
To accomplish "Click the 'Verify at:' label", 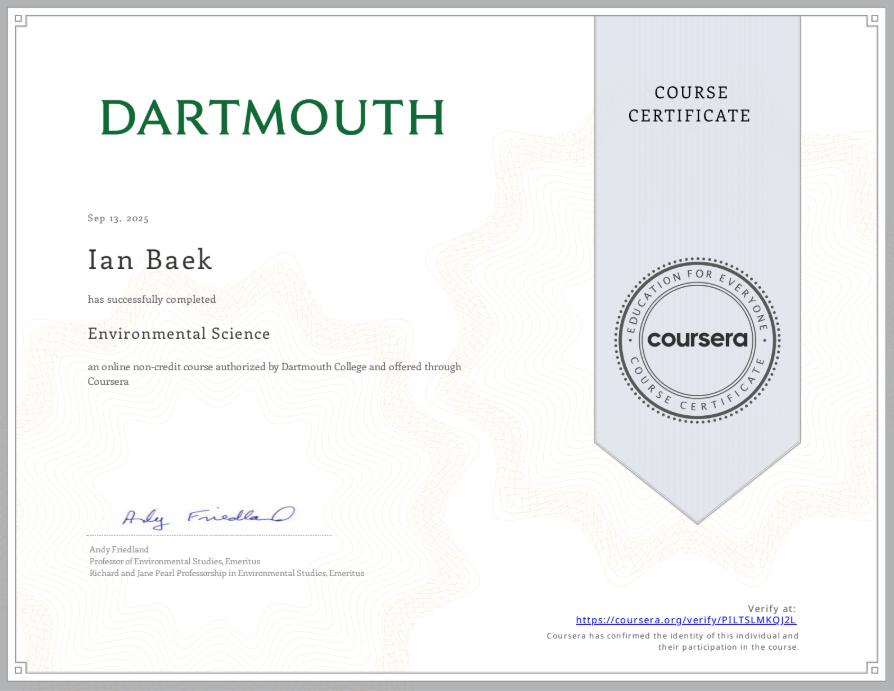I will [771, 608].
